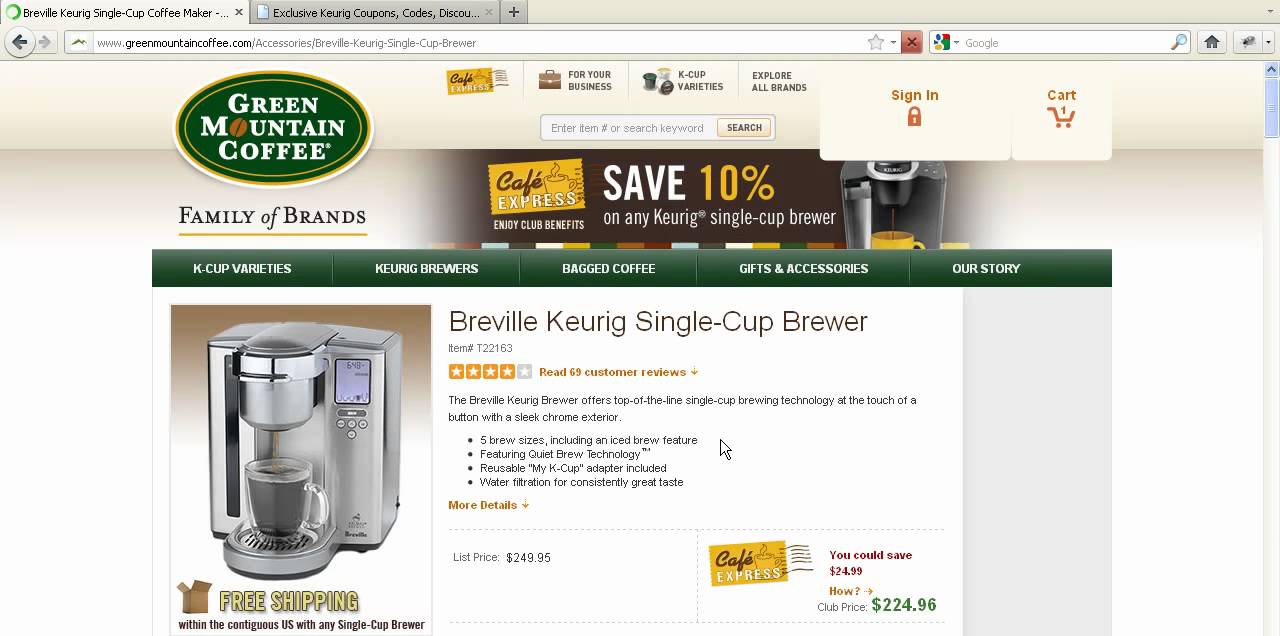Switch to Exclusive Keurig Coupons tab
The width and height of the screenshot is (1280, 636).
pos(371,13)
